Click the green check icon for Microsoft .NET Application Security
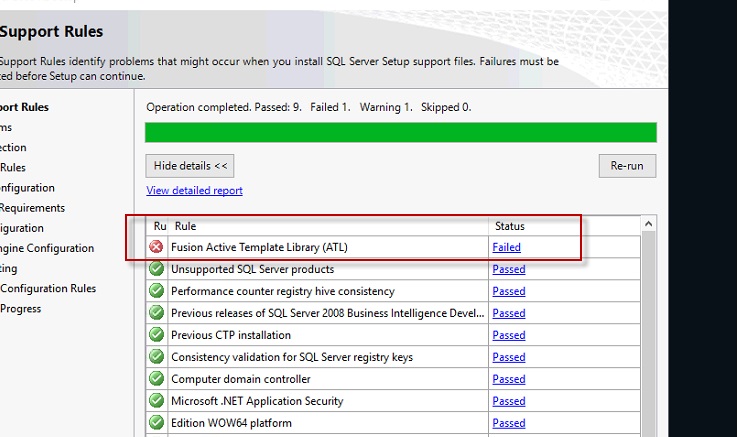The height and width of the screenshot is (437, 739). pyautogui.click(x=156, y=401)
